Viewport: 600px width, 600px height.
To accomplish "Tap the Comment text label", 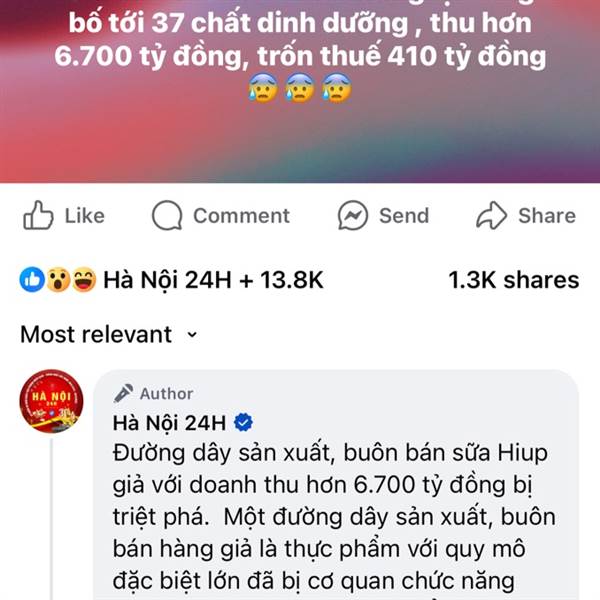I will click(x=241, y=215).
